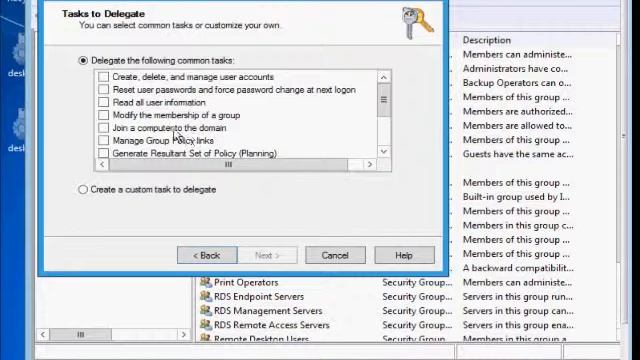Screen dimensions: 640x360
Task: Click 'Administrators have co...' description text
Action: tap(515, 69)
